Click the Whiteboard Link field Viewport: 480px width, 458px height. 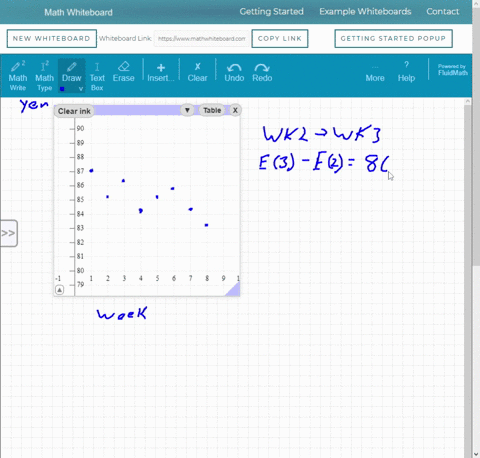pyautogui.click(x=202, y=39)
